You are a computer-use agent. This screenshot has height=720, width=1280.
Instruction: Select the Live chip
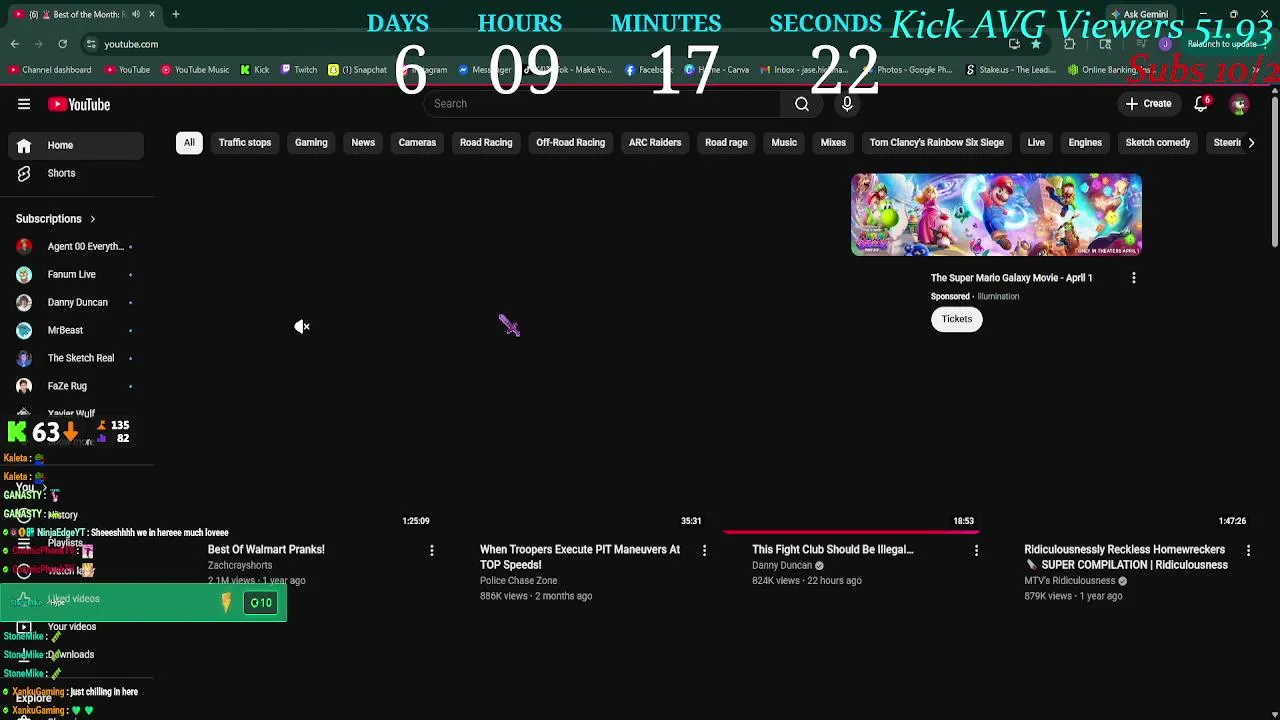(x=1036, y=143)
